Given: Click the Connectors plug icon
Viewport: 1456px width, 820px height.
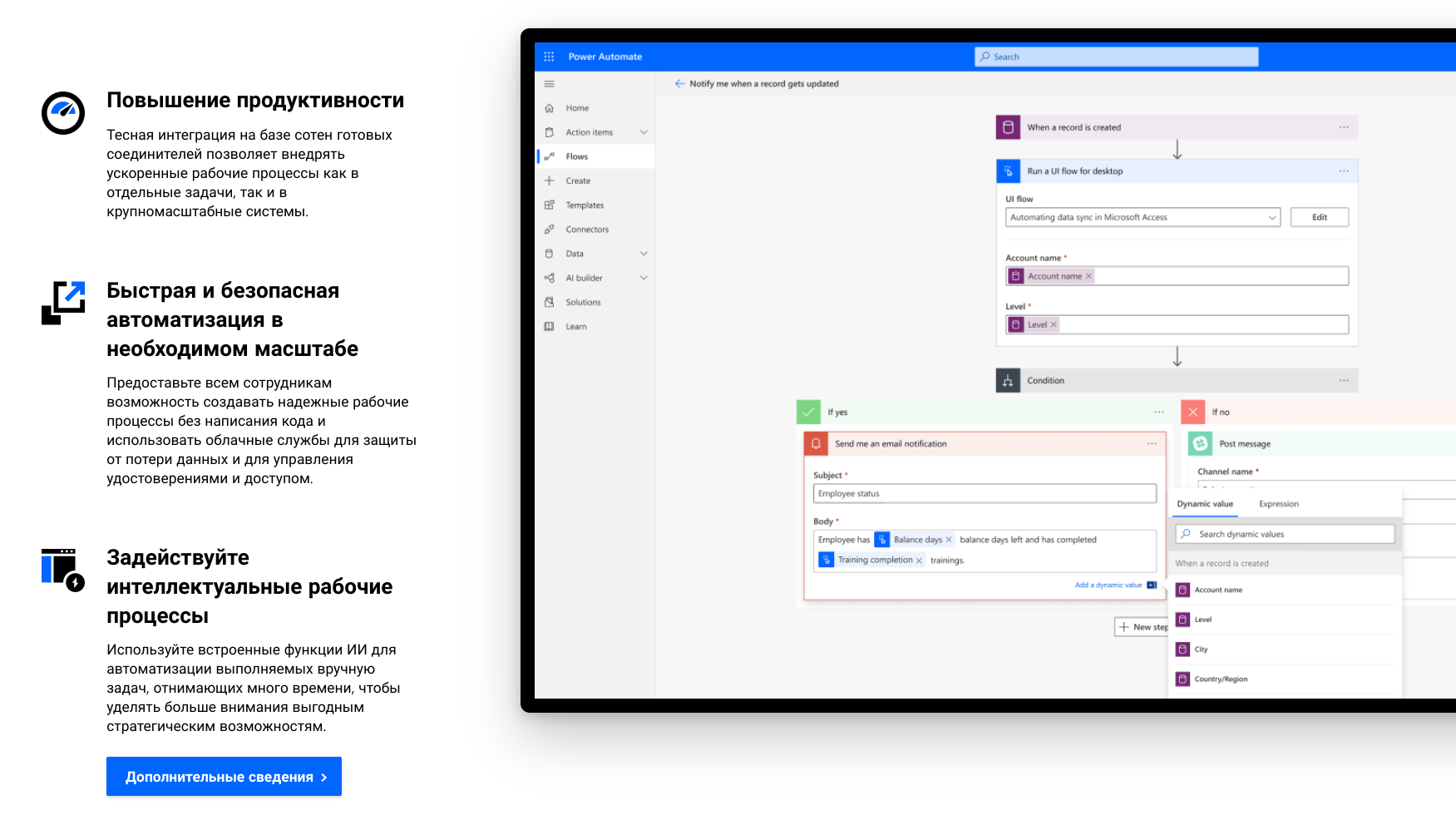Looking at the screenshot, I should [549, 230].
